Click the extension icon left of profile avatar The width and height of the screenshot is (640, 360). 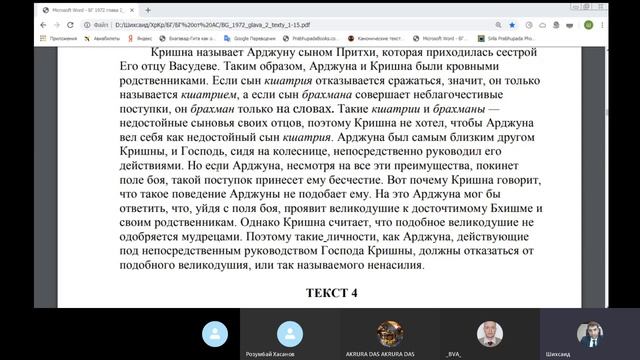click(x=570, y=25)
